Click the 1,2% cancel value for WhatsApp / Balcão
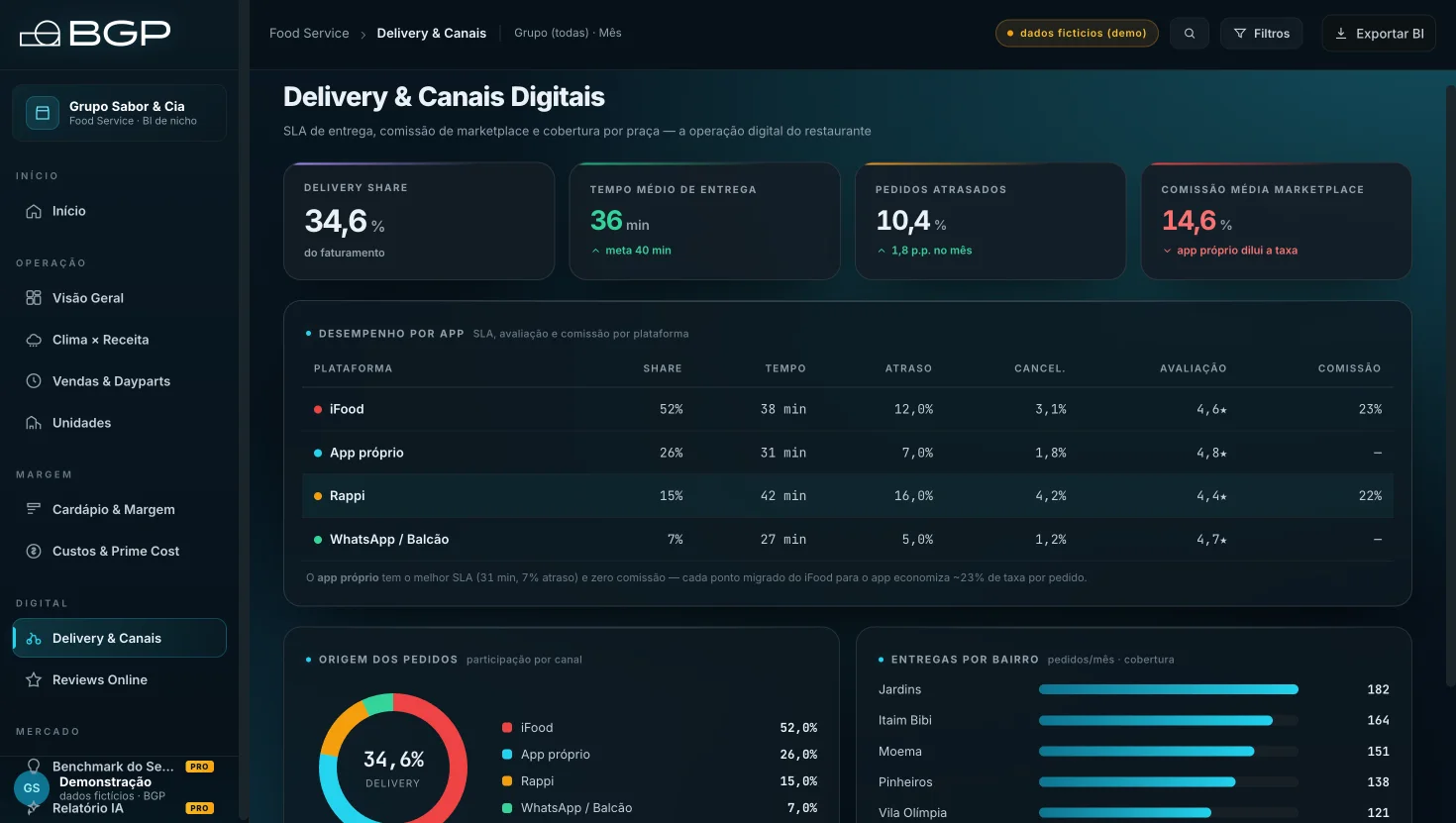 [1051, 540]
